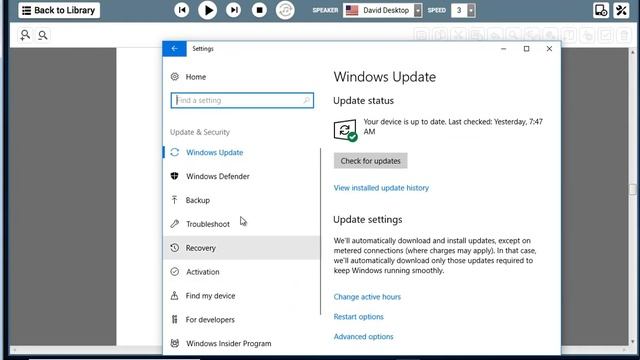Maximize the Settings window
640x360 pixels.
(527, 49)
